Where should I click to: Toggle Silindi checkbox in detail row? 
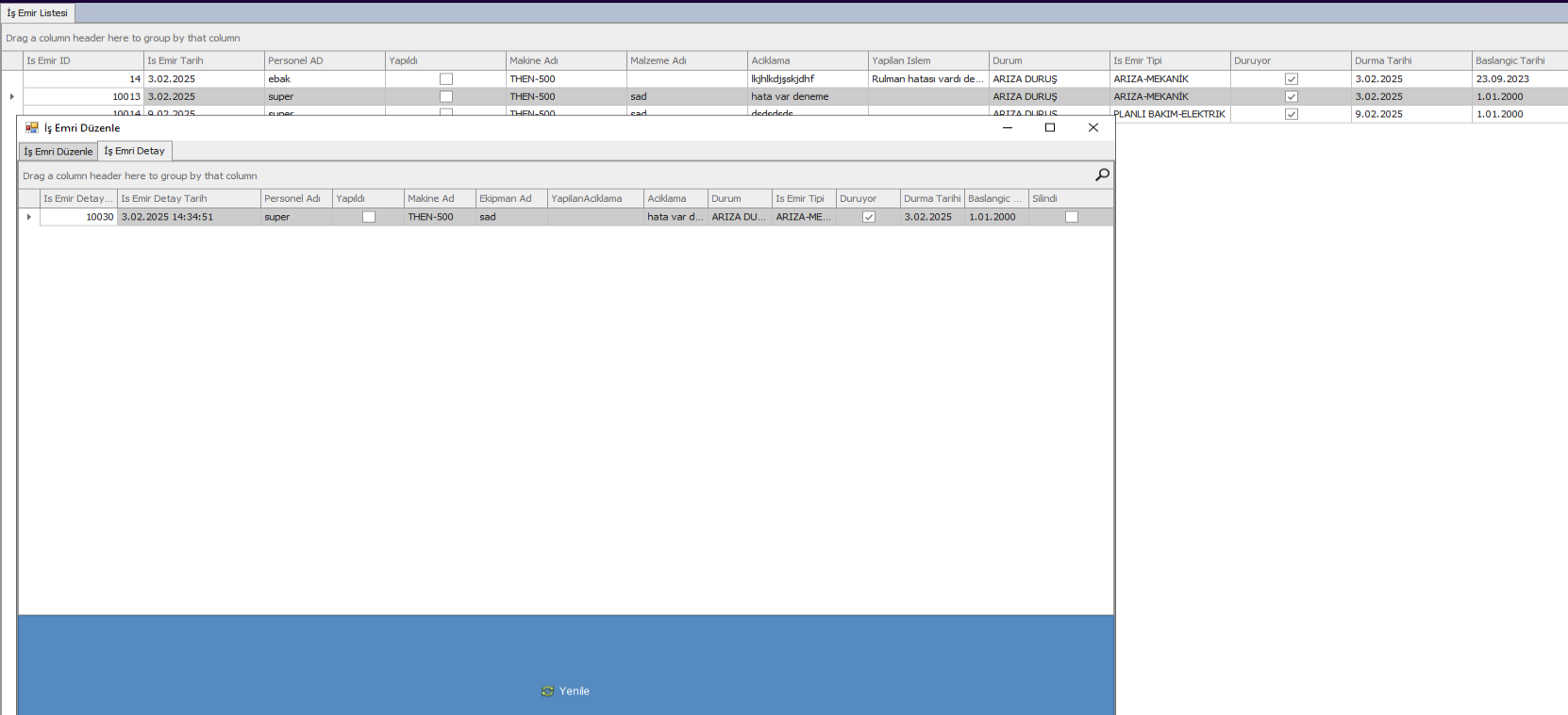1071,217
